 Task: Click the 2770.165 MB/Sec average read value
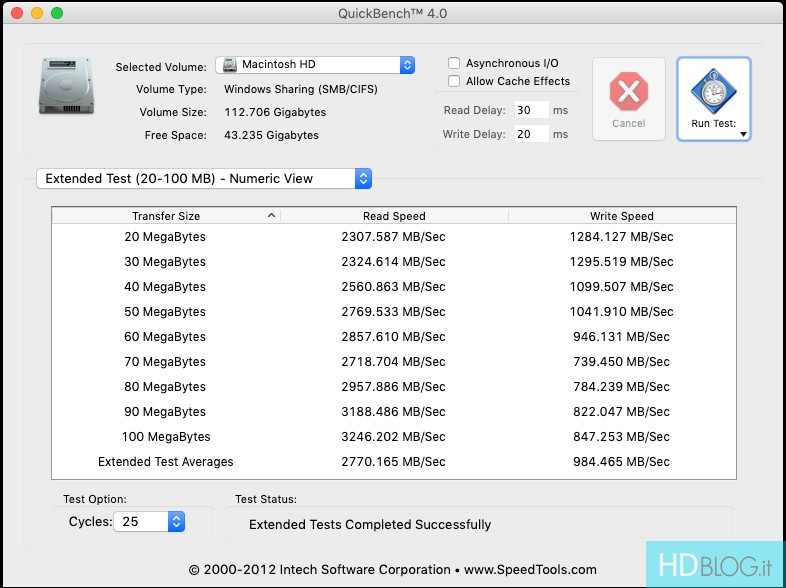(x=394, y=462)
